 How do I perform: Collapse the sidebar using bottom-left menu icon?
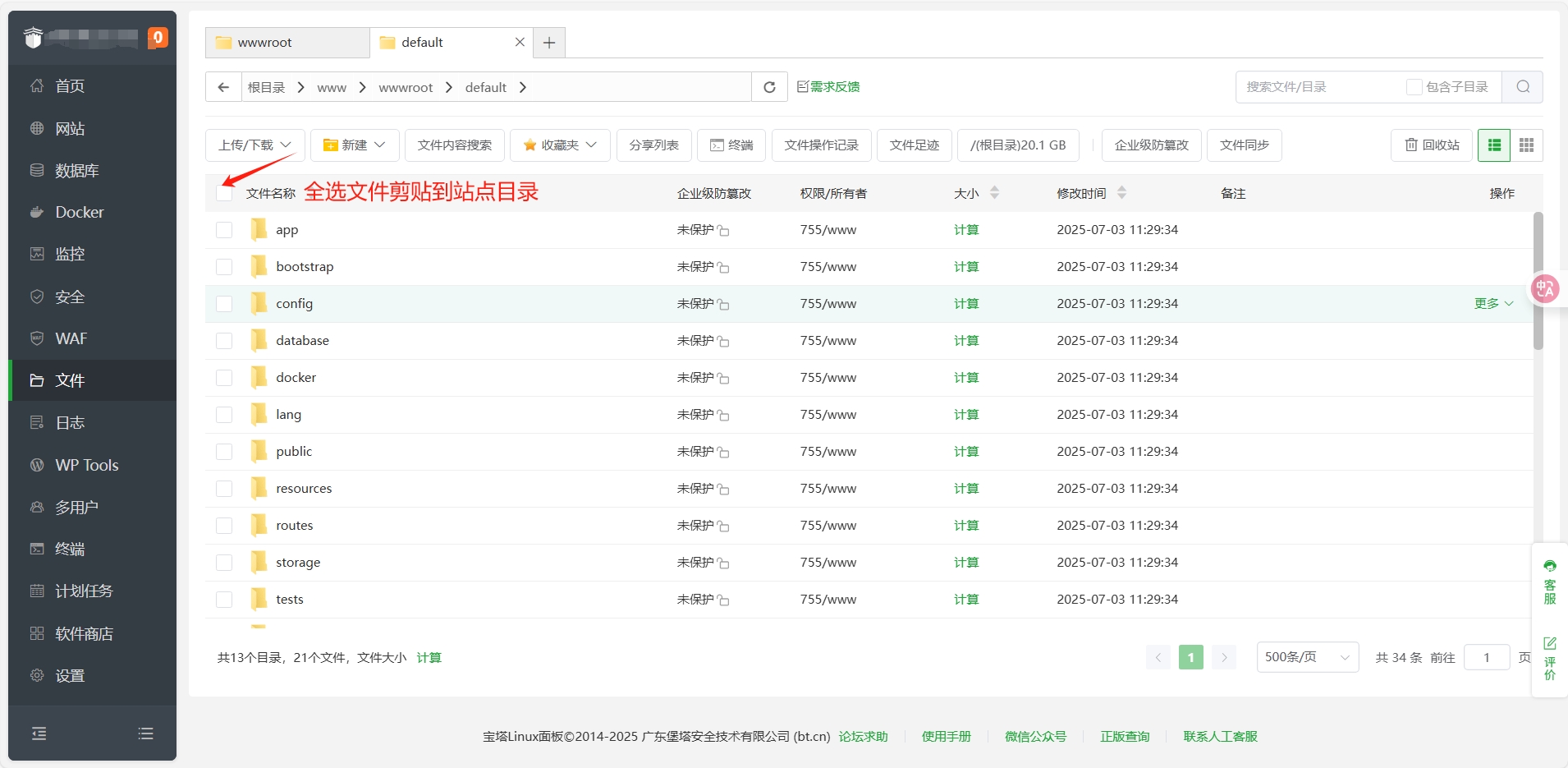click(39, 734)
